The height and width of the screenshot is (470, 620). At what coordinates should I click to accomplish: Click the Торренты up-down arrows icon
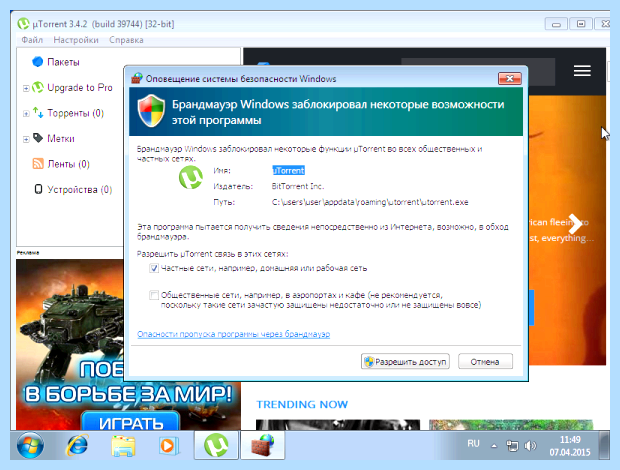point(38,113)
